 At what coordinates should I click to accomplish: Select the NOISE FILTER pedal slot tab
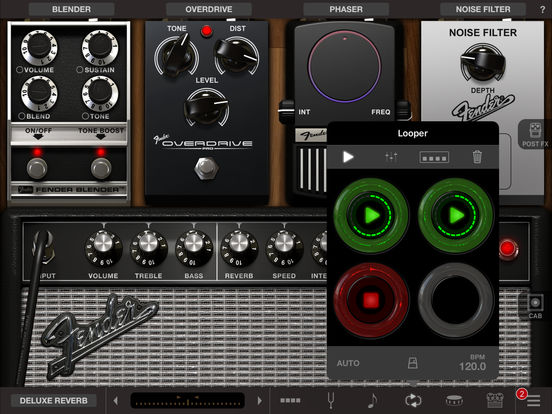[x=483, y=9]
